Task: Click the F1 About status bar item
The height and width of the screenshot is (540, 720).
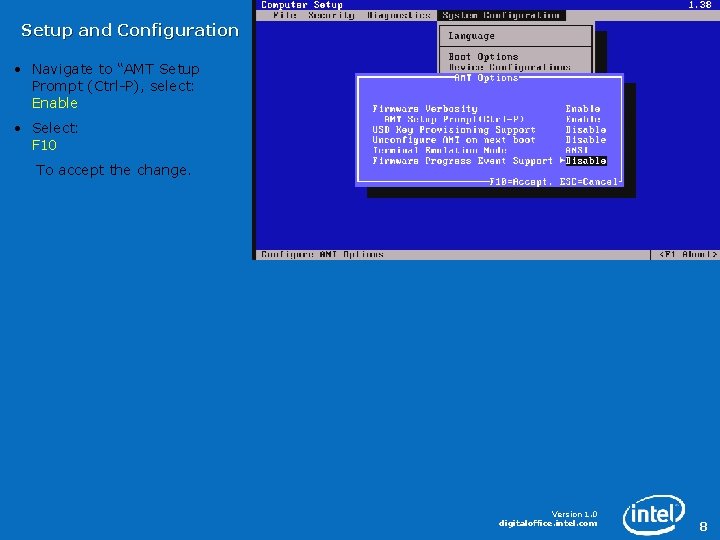Action: coord(687,254)
